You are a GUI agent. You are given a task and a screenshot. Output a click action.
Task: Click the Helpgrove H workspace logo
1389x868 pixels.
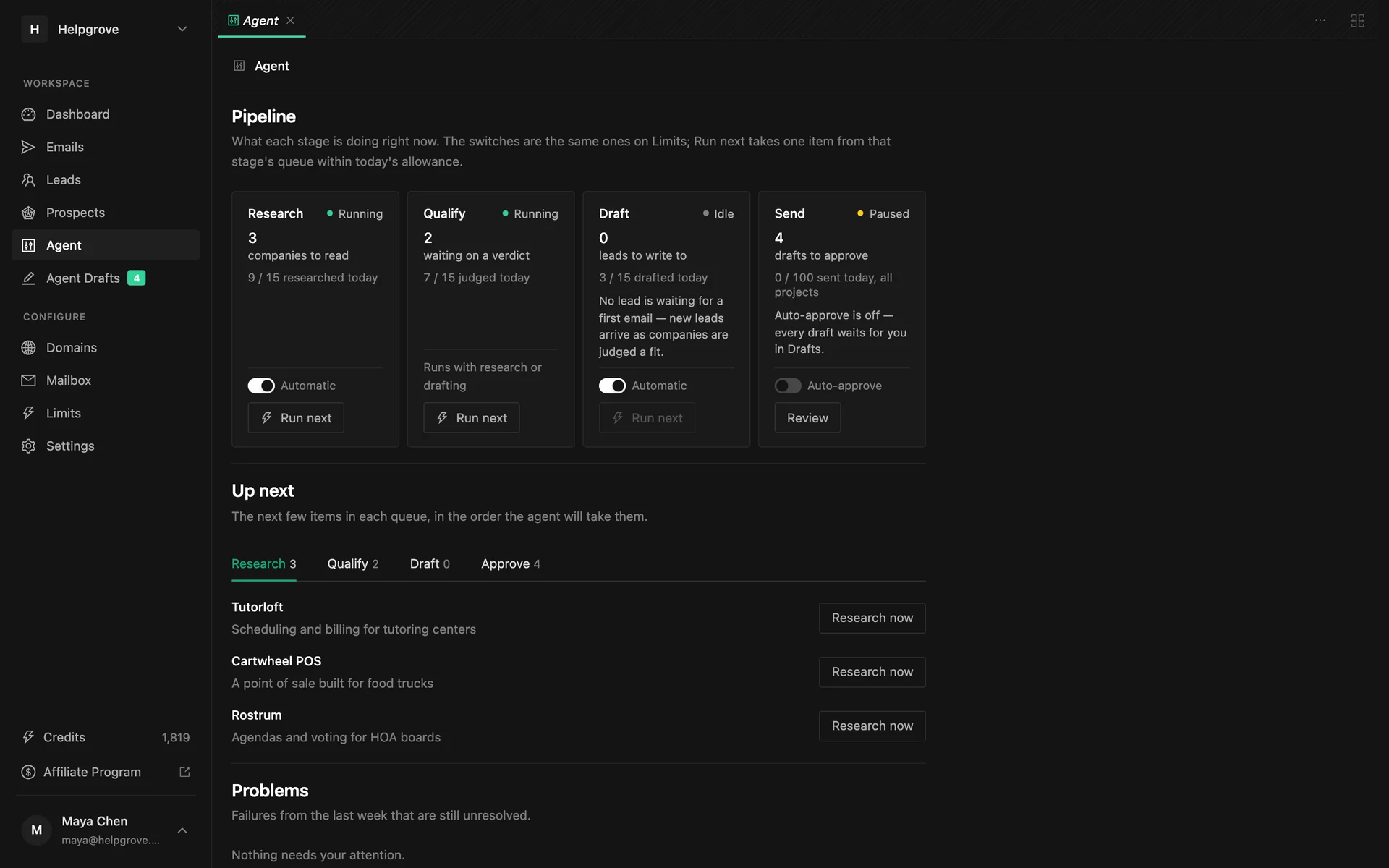tap(34, 29)
